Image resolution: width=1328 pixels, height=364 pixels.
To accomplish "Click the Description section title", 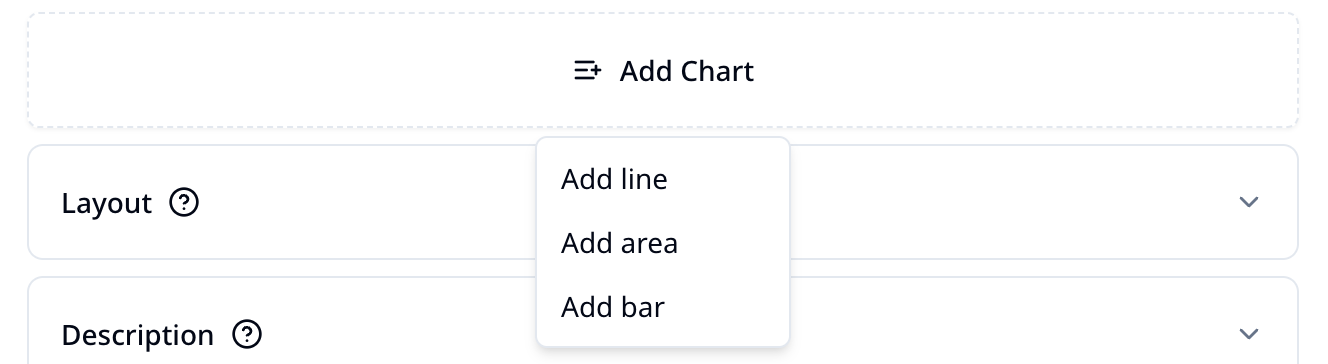I will point(138,335).
